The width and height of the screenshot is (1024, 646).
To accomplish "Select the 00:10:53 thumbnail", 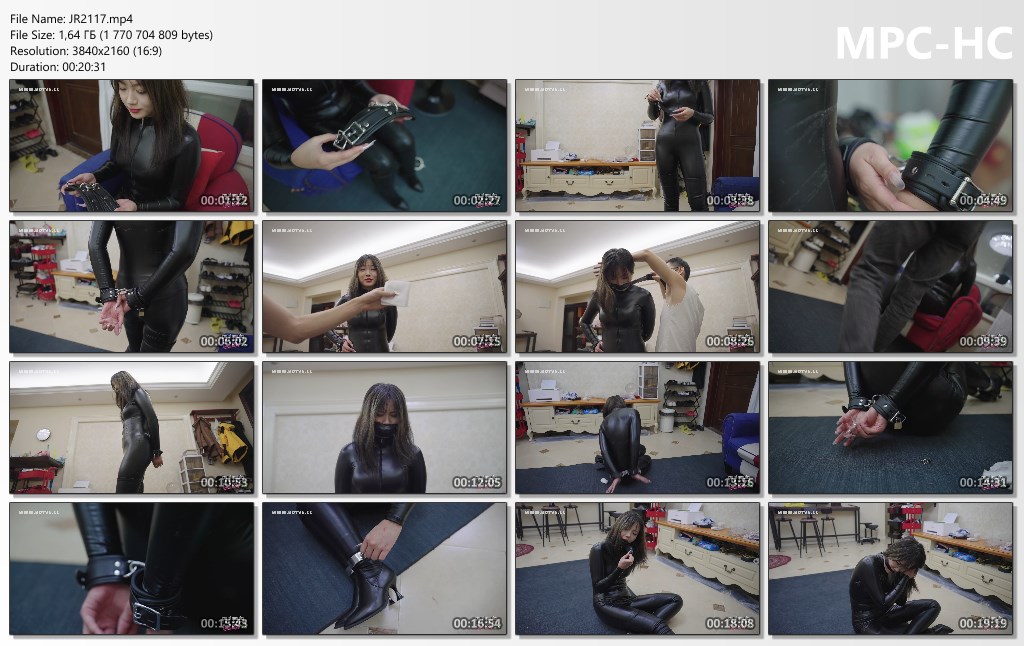I will [132, 428].
